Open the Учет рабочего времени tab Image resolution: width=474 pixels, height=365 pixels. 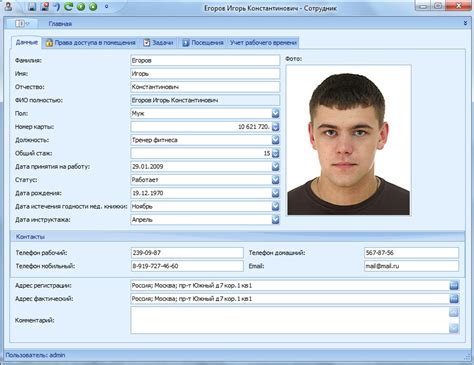tap(263, 43)
